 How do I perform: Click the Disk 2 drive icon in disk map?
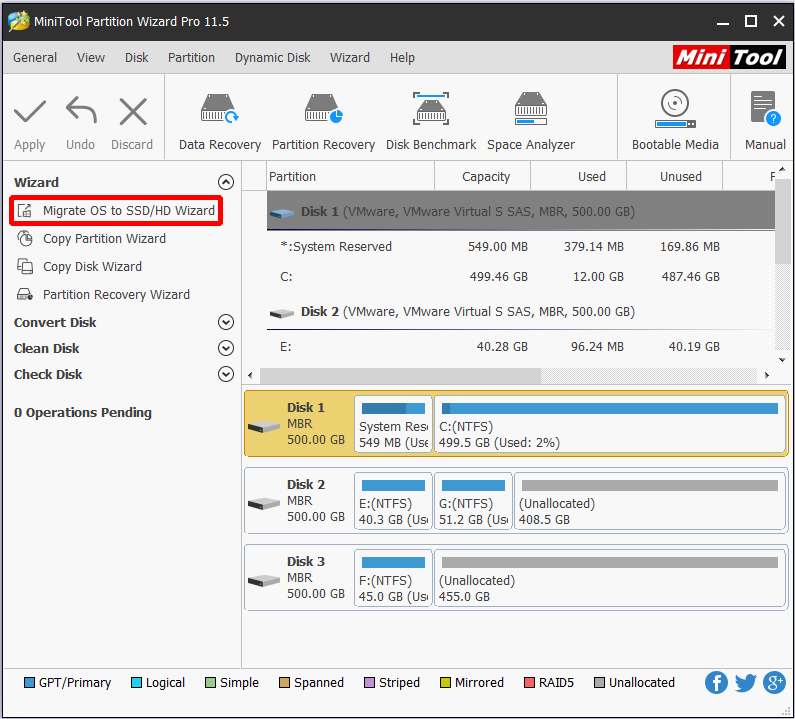pos(264,504)
